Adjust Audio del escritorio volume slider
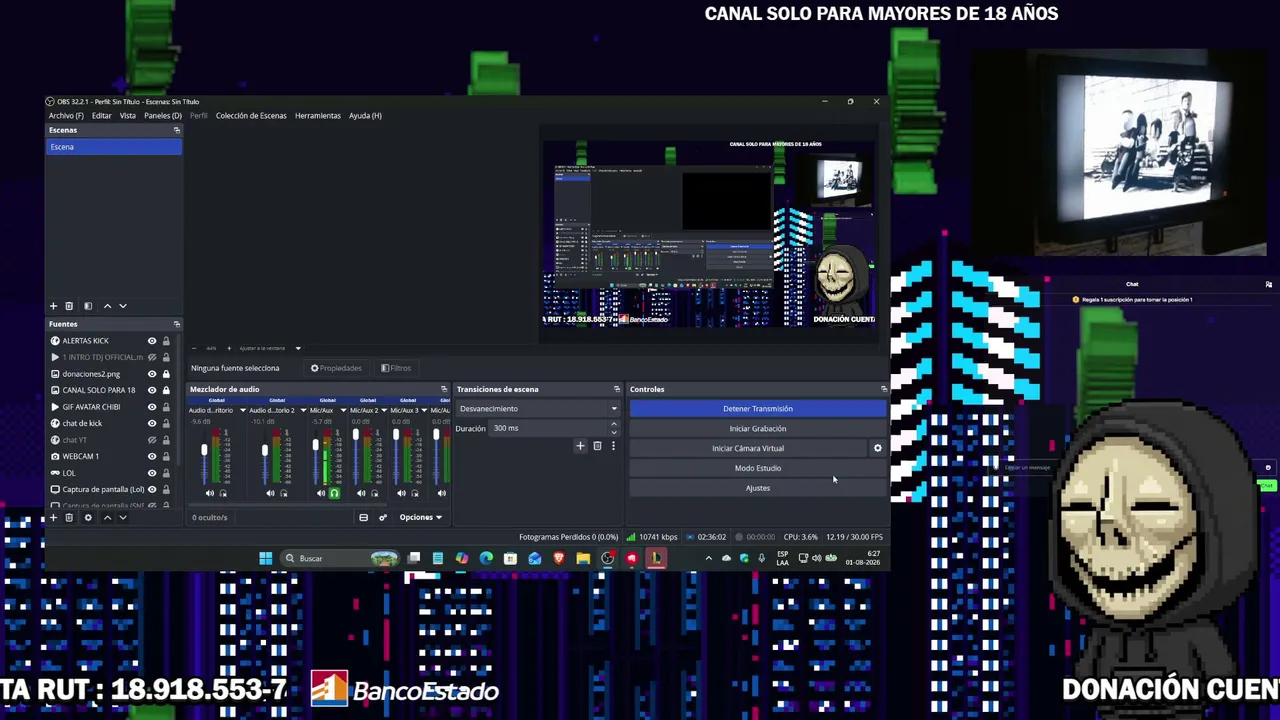Image resolution: width=1280 pixels, height=720 pixels. pyautogui.click(x=204, y=452)
